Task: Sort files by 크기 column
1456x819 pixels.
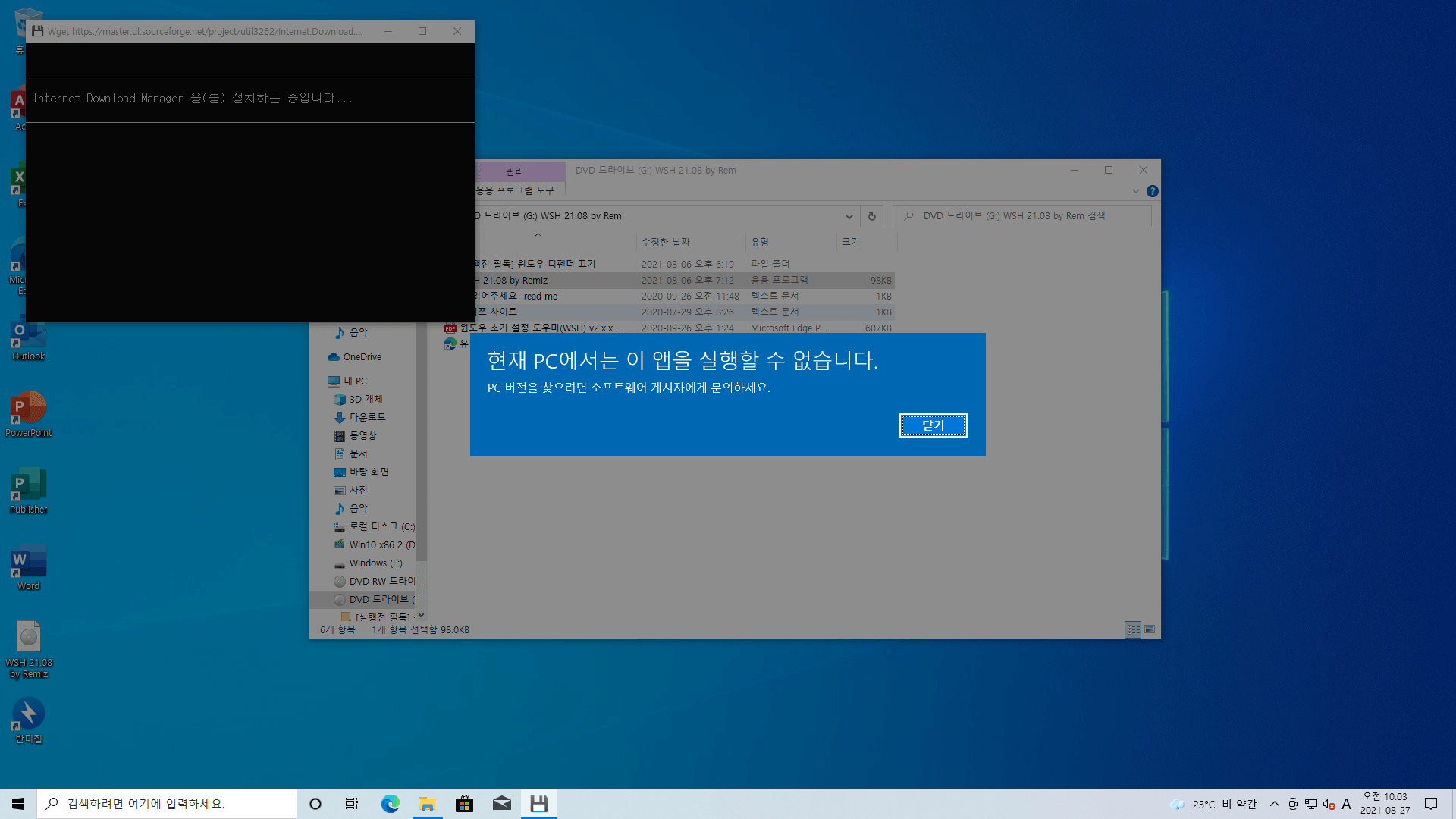Action: [x=866, y=242]
